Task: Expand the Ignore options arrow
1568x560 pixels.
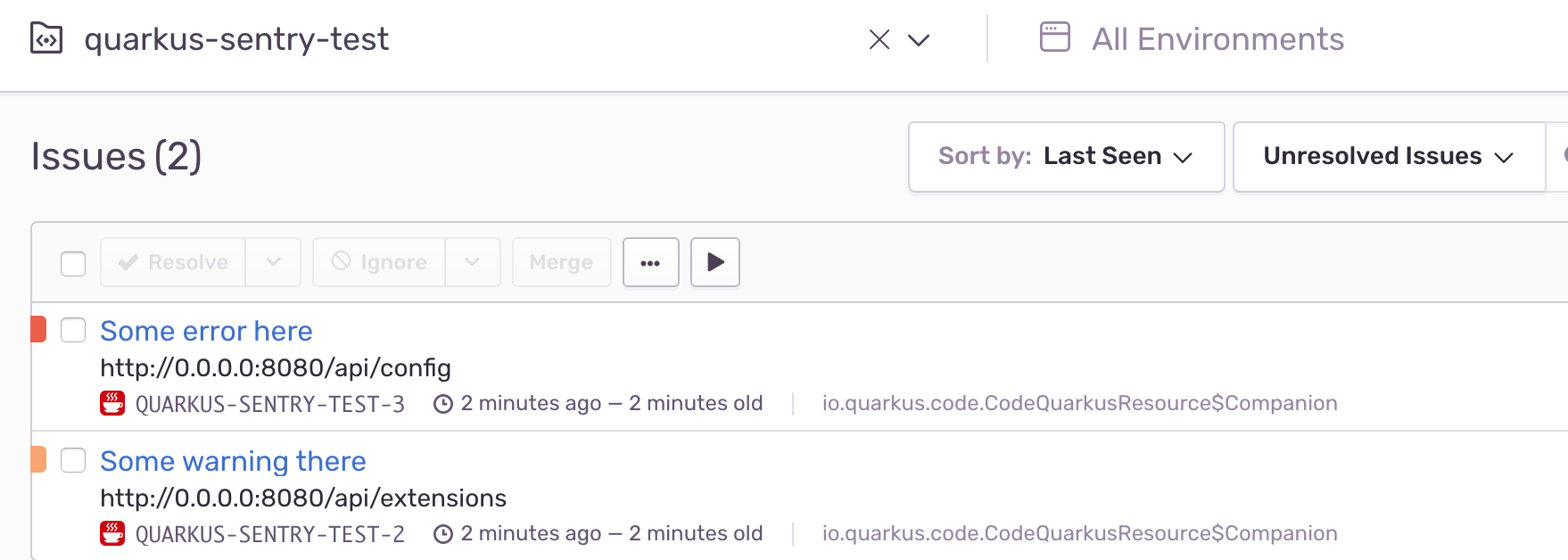Action: [x=473, y=262]
